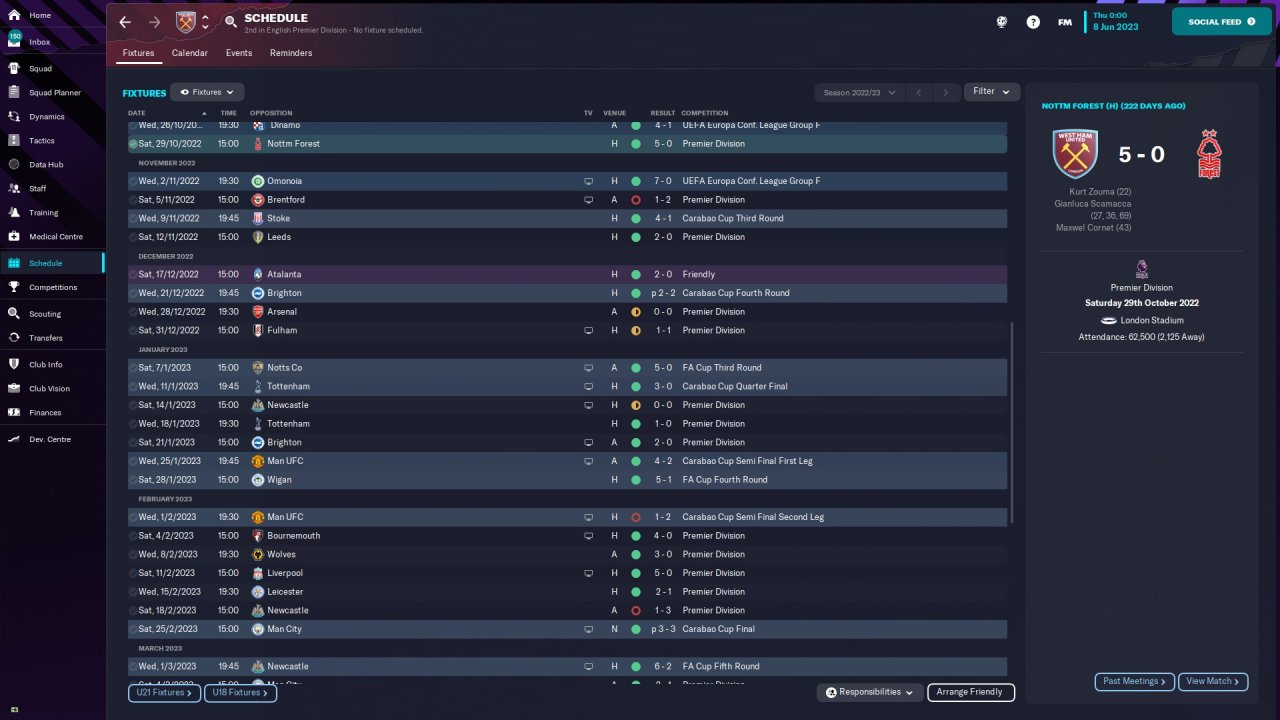Select the Atalanta Friendly fixture row
This screenshot has height=720, width=1280.
[567, 274]
